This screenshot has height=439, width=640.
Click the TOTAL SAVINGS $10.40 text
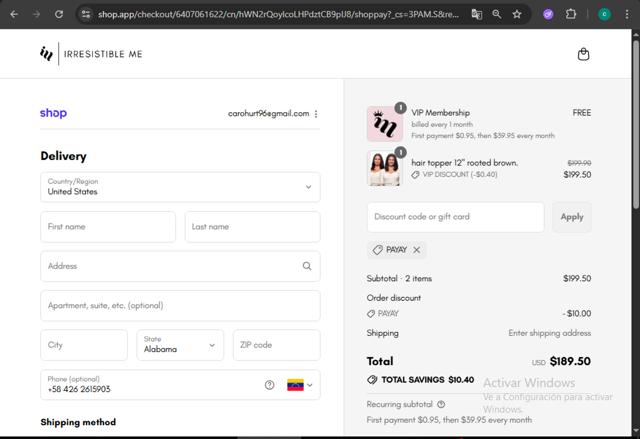point(427,380)
